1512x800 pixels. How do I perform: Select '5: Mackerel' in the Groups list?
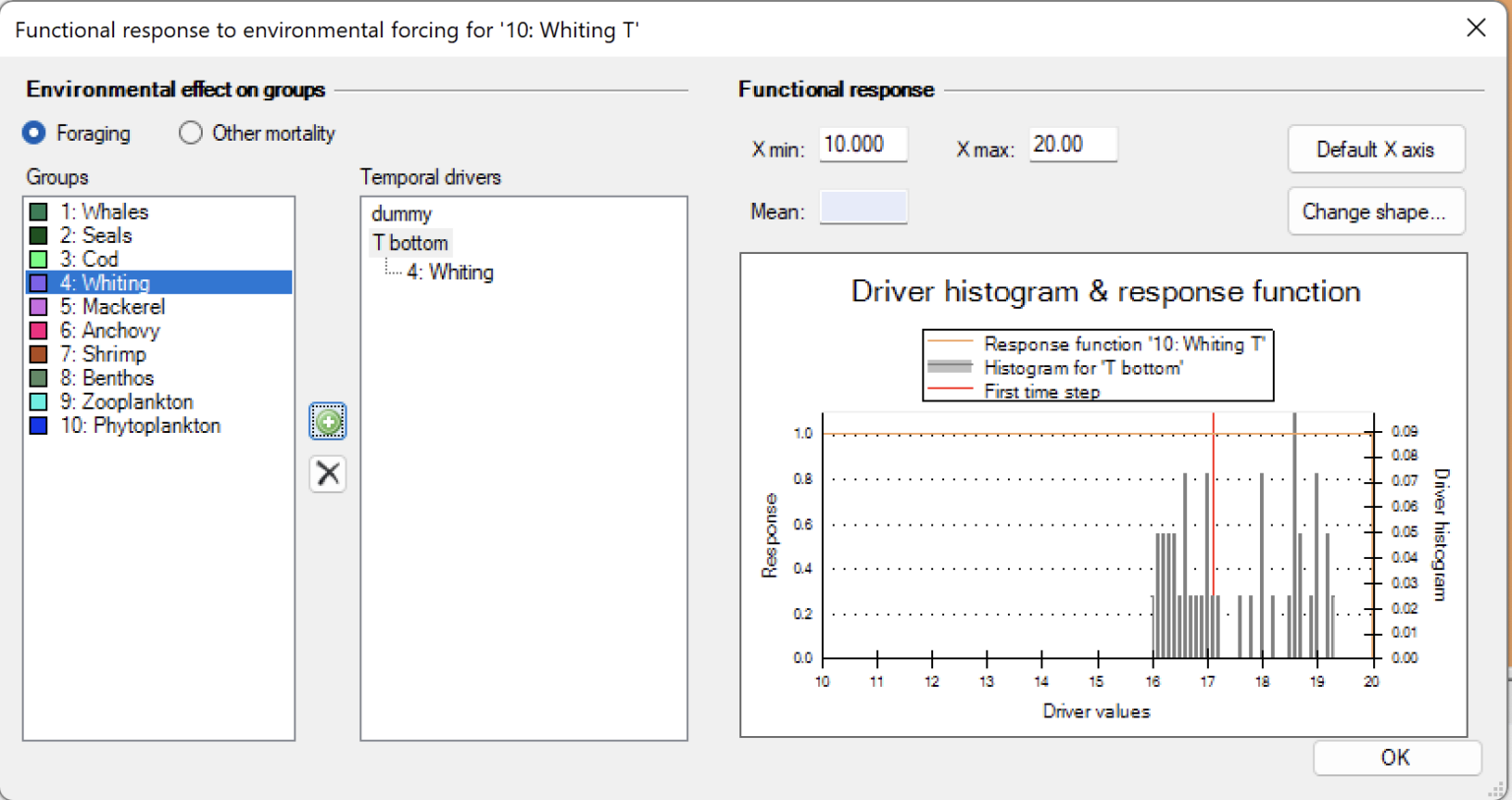112,306
